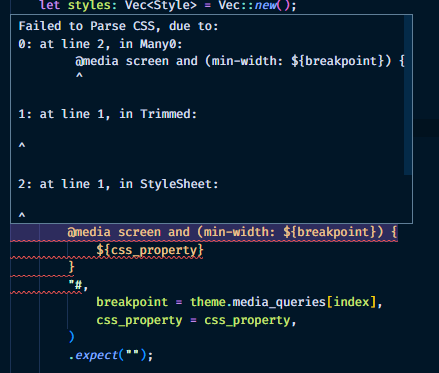Click 'theme.media_queries[index]' expression
Screen dimensions: 439x373
283,302
